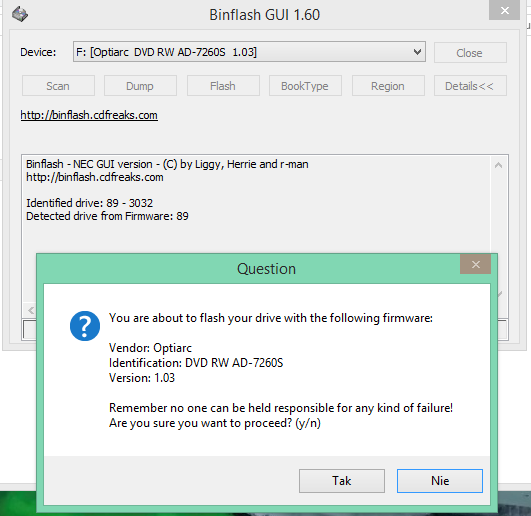
Task: Click the 'Identified drive: 89 - 3032' log line
Action: click(x=89, y=203)
